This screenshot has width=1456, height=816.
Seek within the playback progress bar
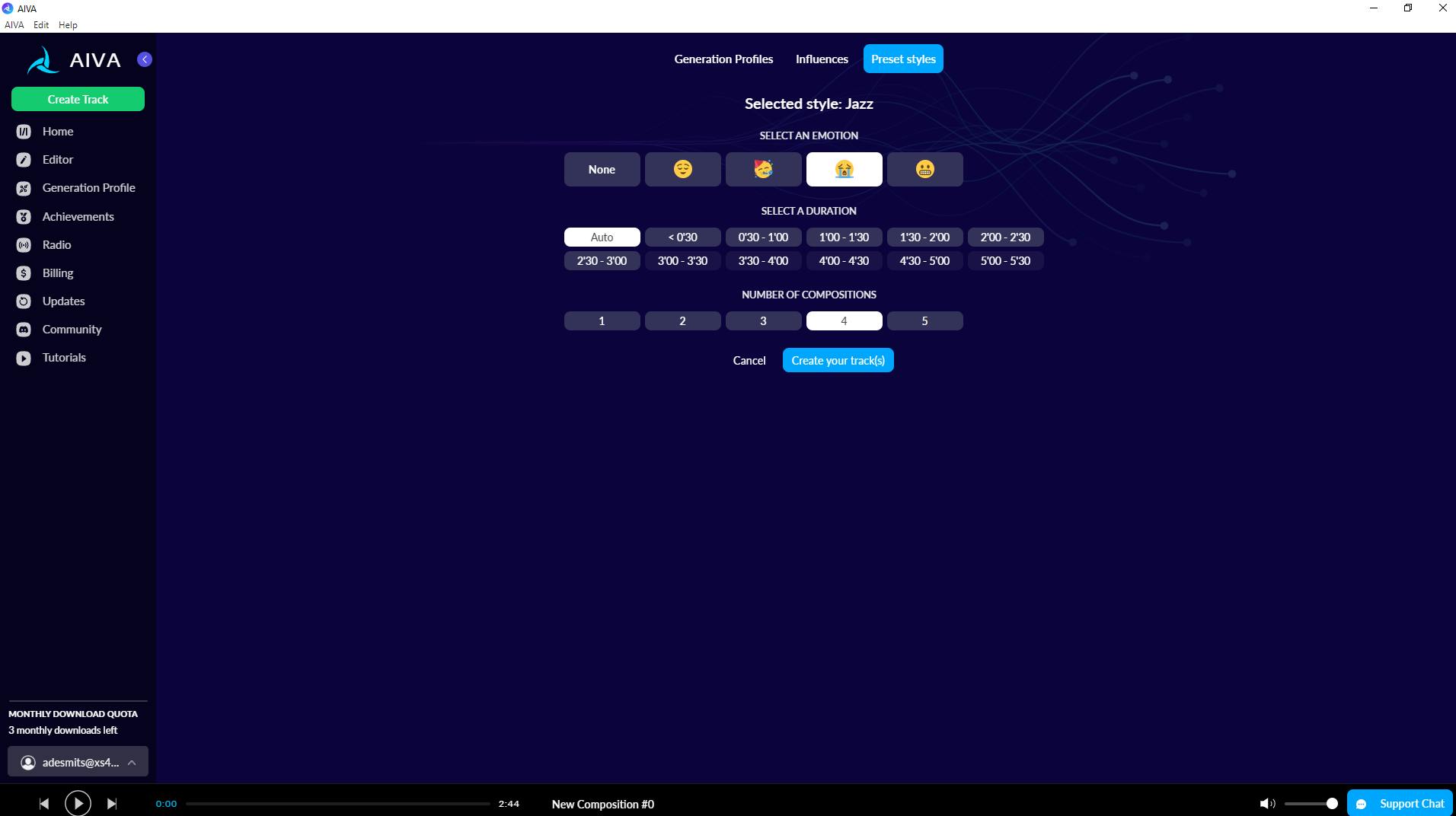(x=338, y=804)
